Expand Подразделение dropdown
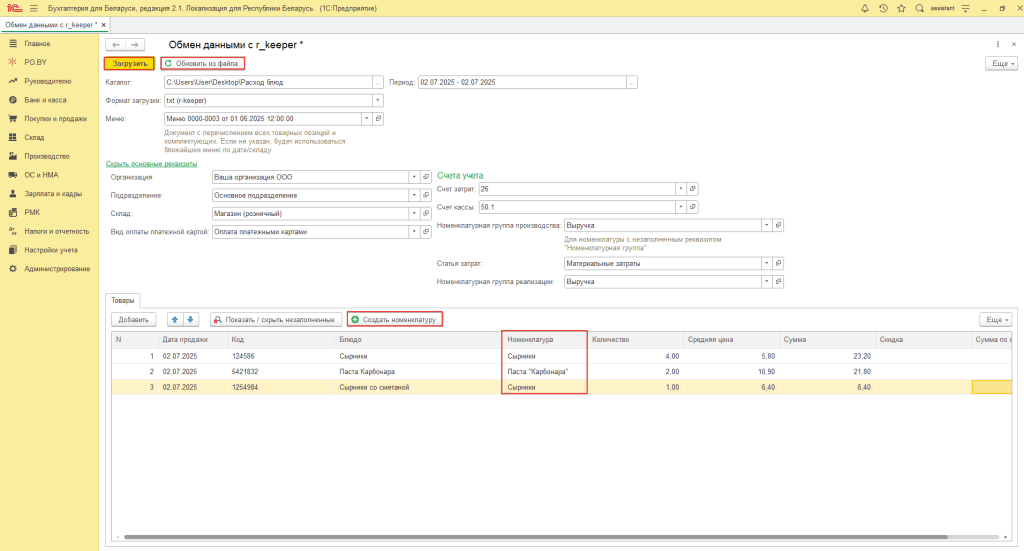 (x=414, y=195)
